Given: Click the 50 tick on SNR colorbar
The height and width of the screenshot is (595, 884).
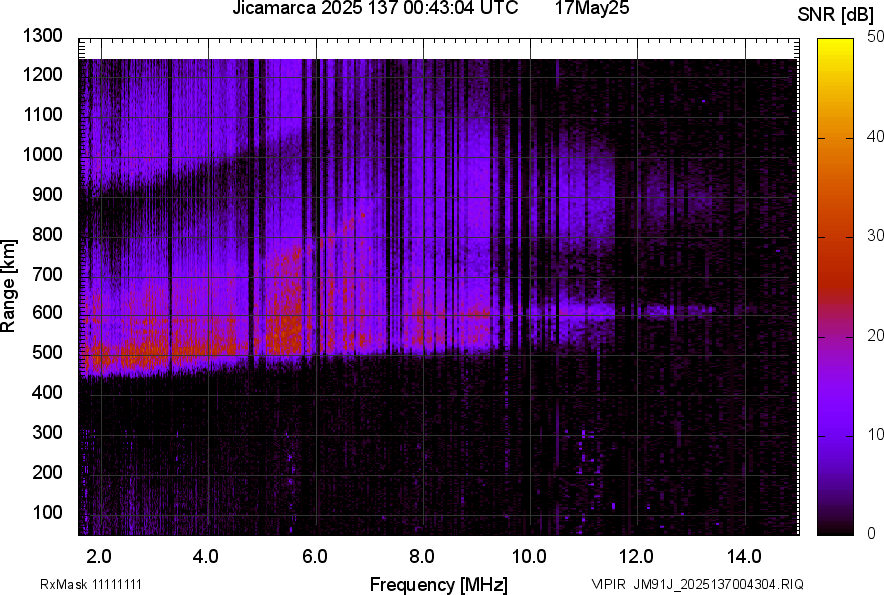Looking at the screenshot, I should tap(876, 36).
